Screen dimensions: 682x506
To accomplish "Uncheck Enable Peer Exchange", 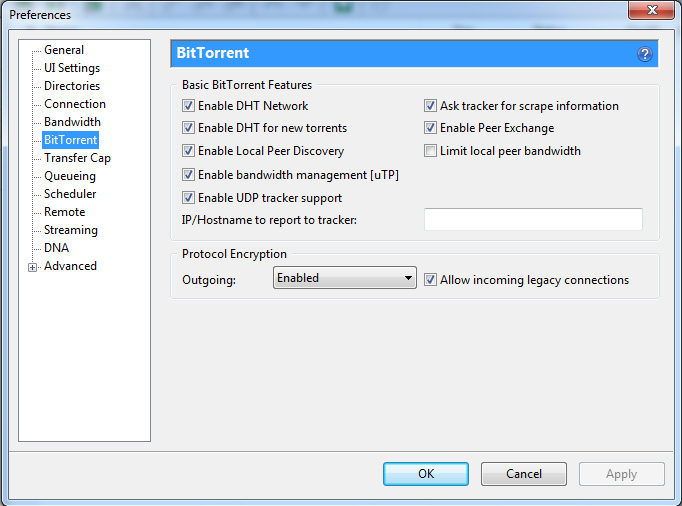I will [430, 127].
